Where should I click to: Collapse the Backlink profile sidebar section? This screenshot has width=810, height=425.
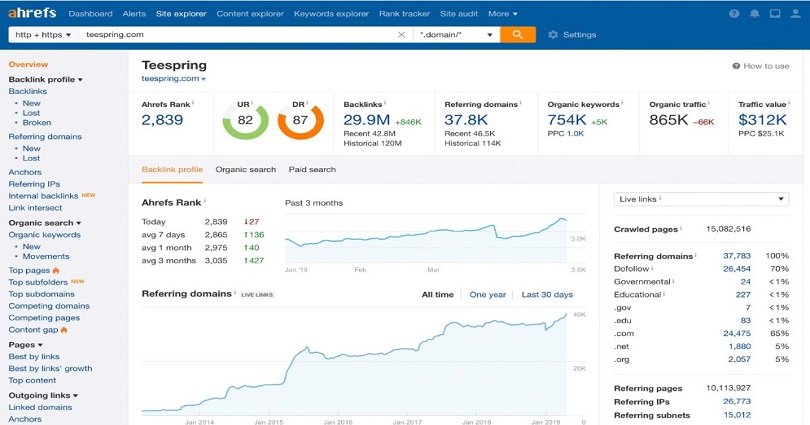[x=45, y=80]
